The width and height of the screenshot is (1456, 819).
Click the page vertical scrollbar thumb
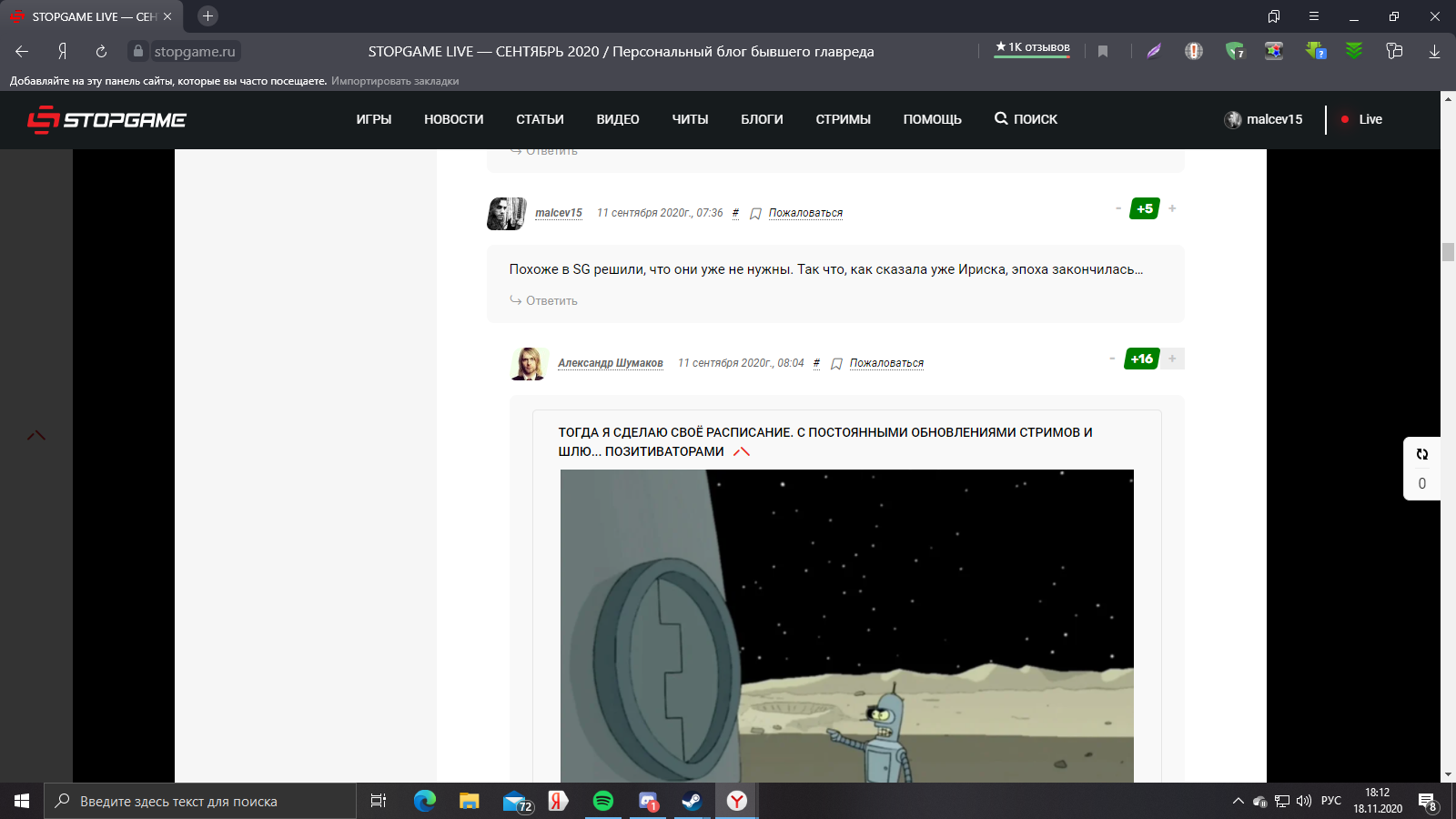point(1448,252)
